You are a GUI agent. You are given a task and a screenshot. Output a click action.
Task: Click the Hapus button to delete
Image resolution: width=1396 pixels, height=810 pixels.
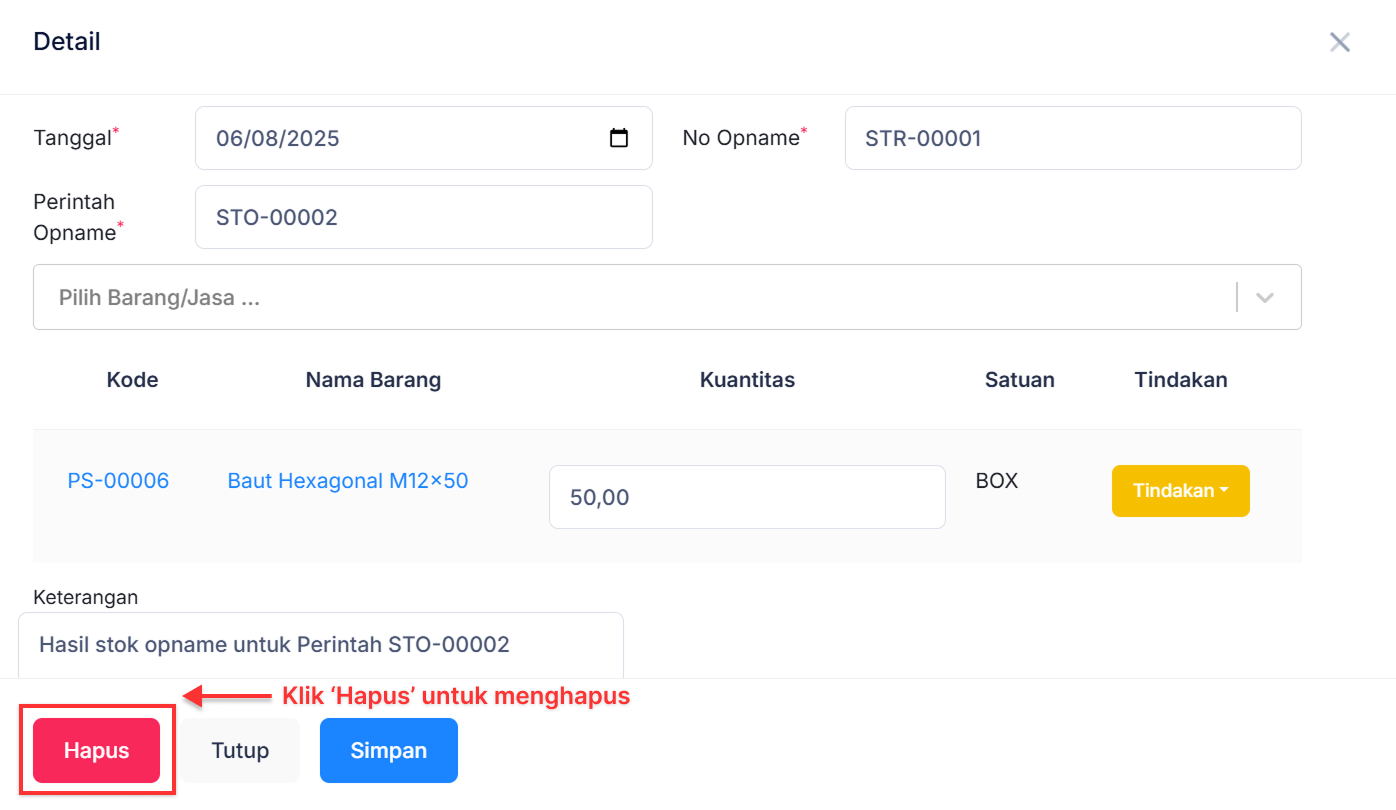[x=96, y=751]
